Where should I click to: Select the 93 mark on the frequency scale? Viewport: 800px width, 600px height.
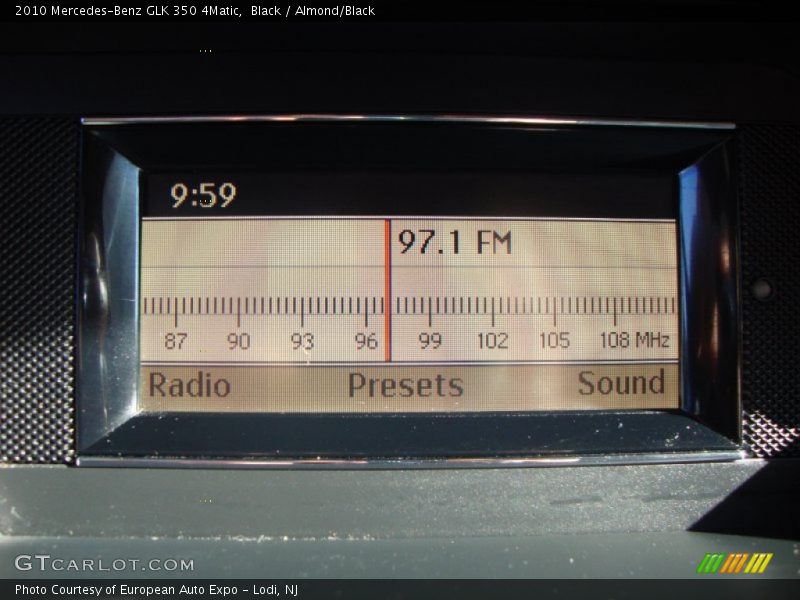point(302,341)
